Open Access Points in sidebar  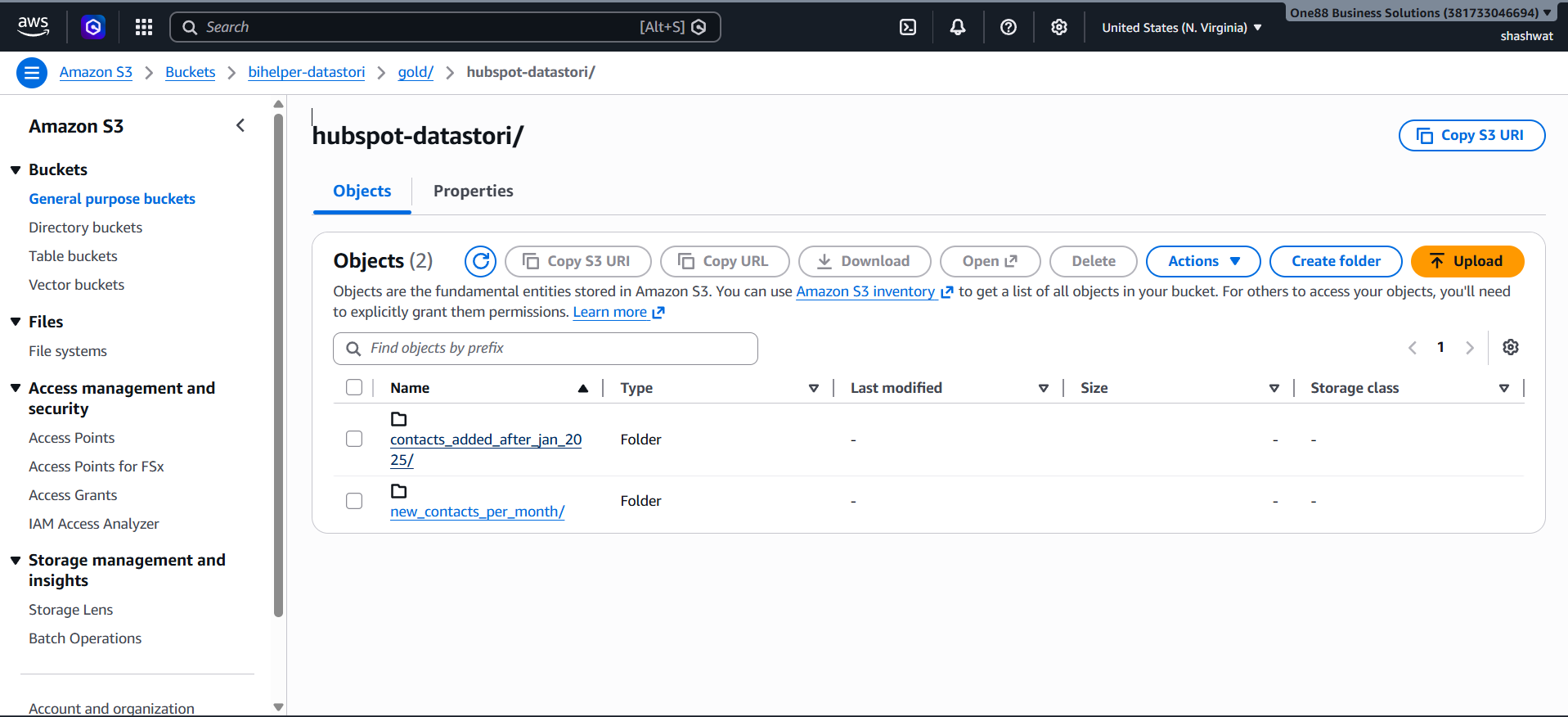(x=71, y=438)
